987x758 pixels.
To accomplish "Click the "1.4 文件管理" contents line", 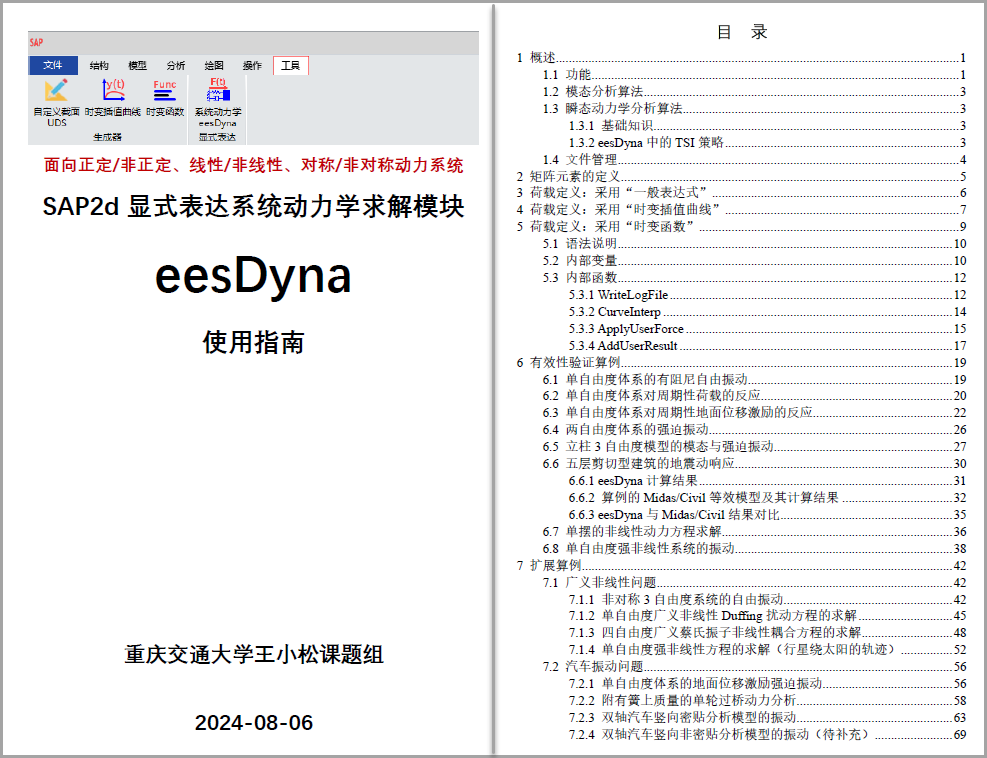I will tap(755, 160).
